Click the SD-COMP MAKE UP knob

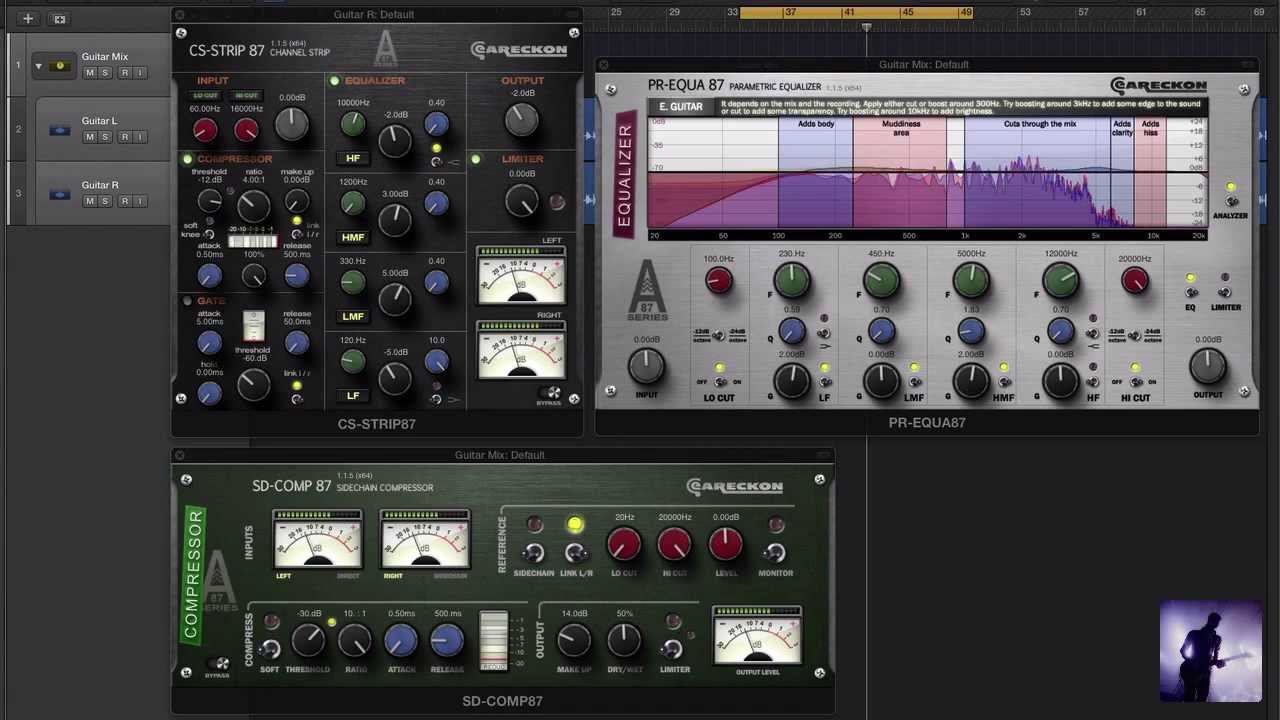(x=574, y=641)
